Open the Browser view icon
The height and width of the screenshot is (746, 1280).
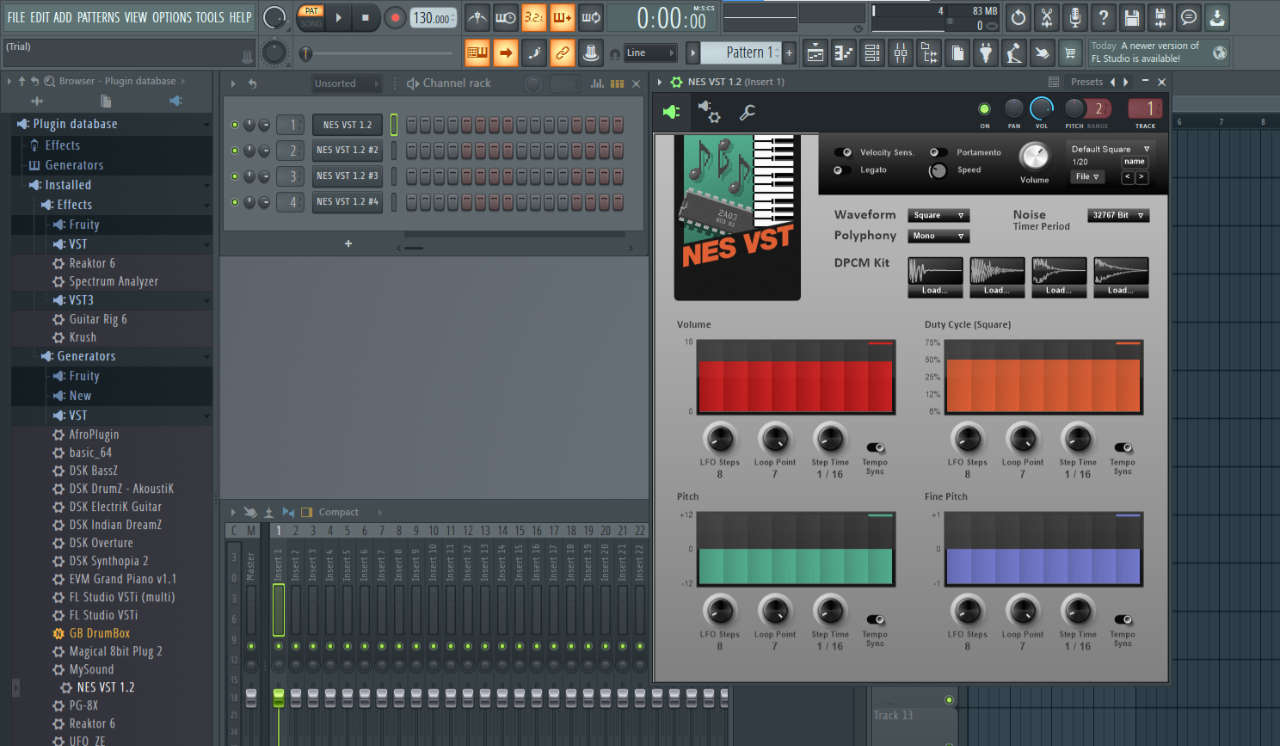pos(929,53)
